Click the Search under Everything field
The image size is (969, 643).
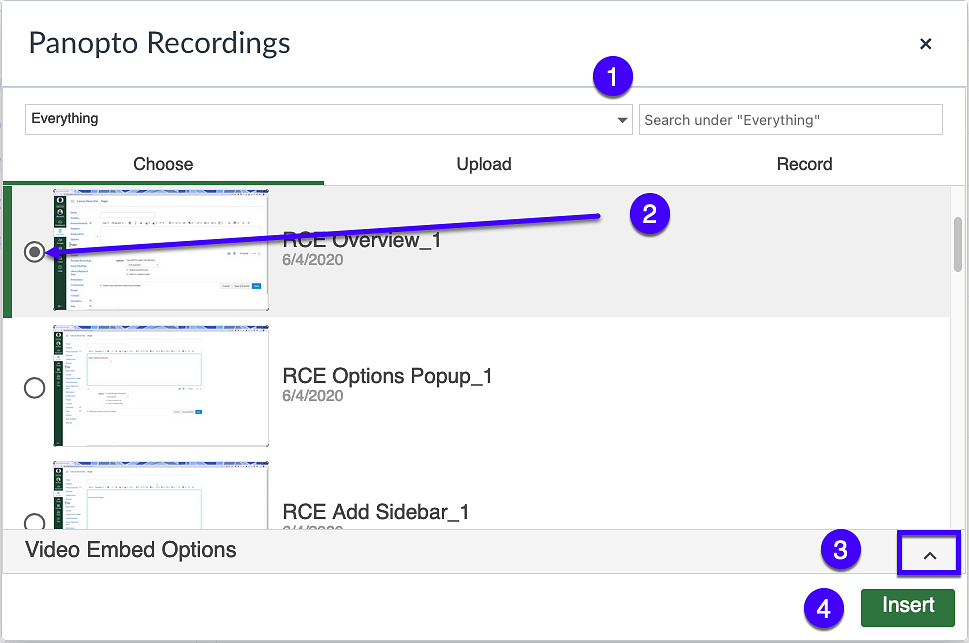(x=790, y=119)
